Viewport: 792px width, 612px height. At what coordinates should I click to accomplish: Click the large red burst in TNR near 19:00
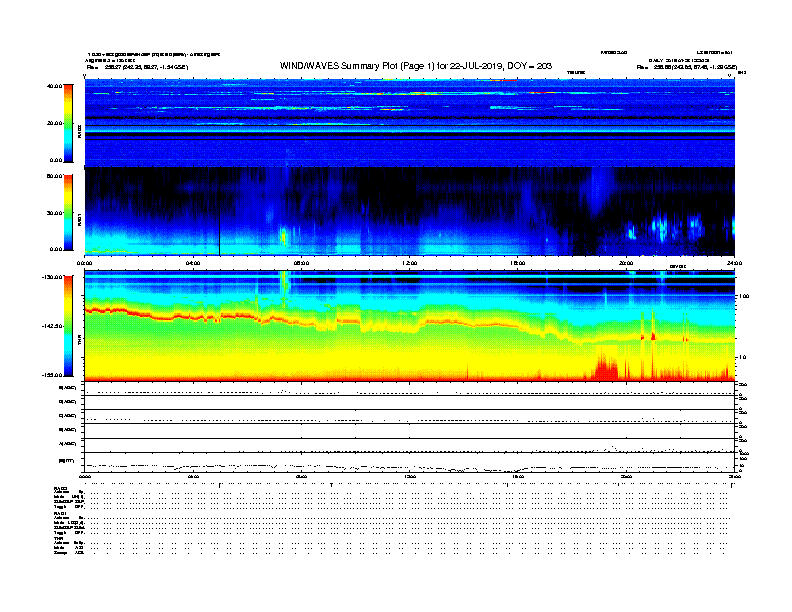click(605, 368)
